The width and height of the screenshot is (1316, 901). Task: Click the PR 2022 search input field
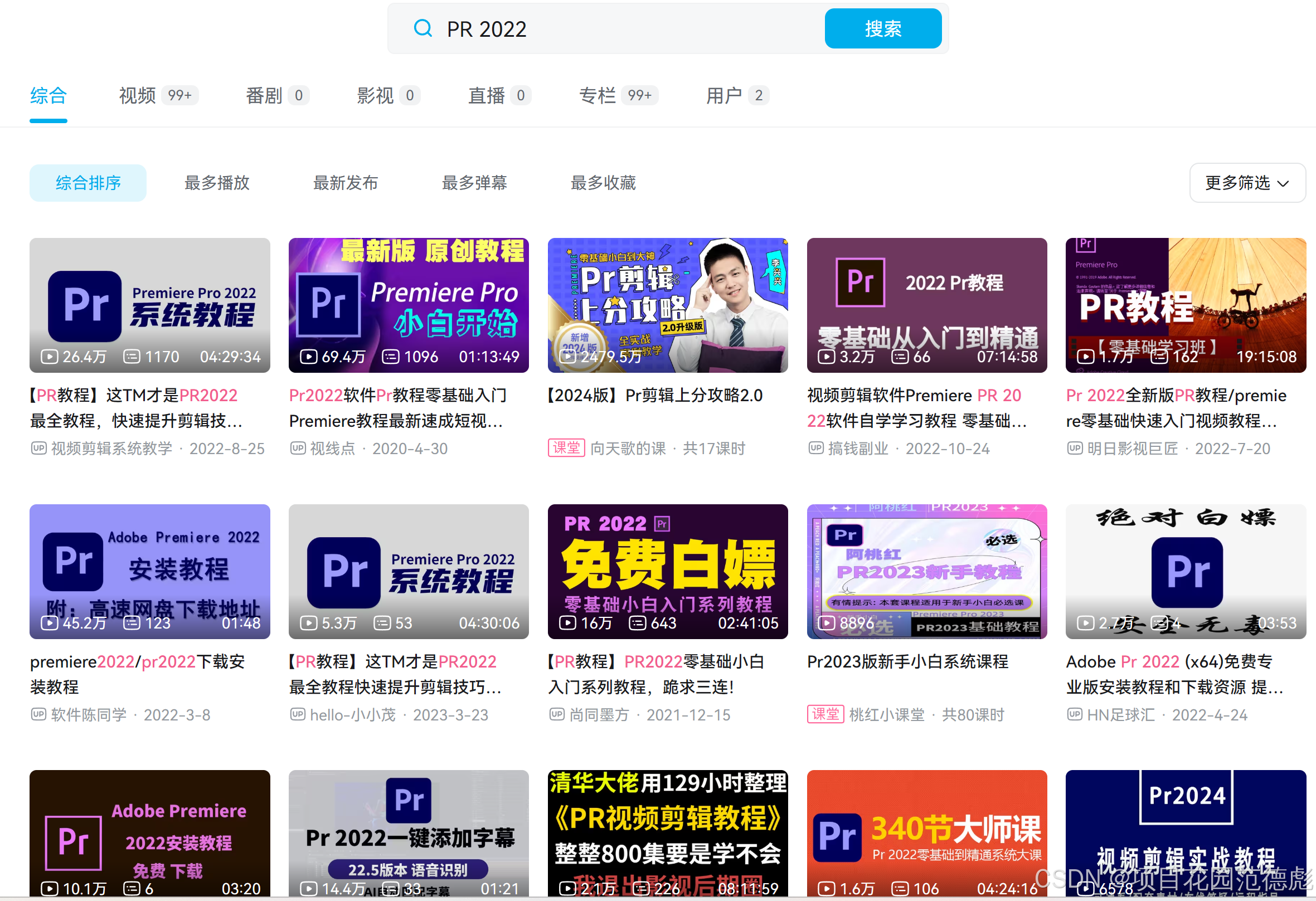[623, 28]
